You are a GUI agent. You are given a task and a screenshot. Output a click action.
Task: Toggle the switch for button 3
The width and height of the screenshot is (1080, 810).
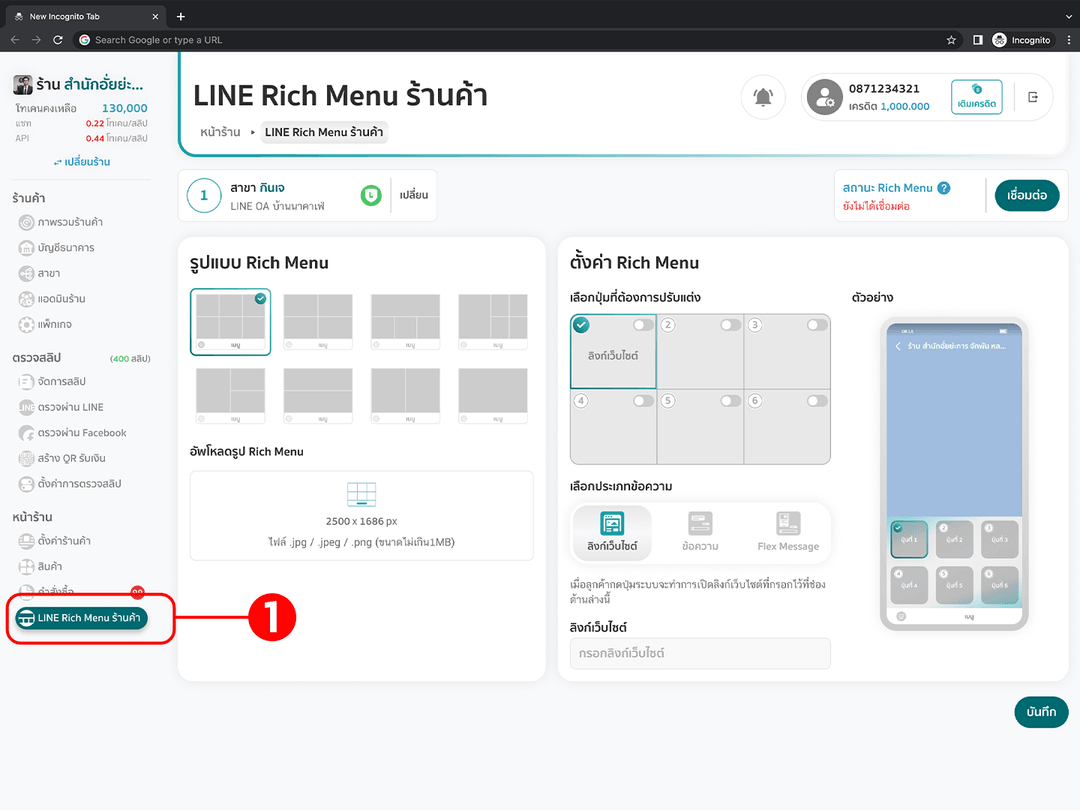(x=817, y=325)
